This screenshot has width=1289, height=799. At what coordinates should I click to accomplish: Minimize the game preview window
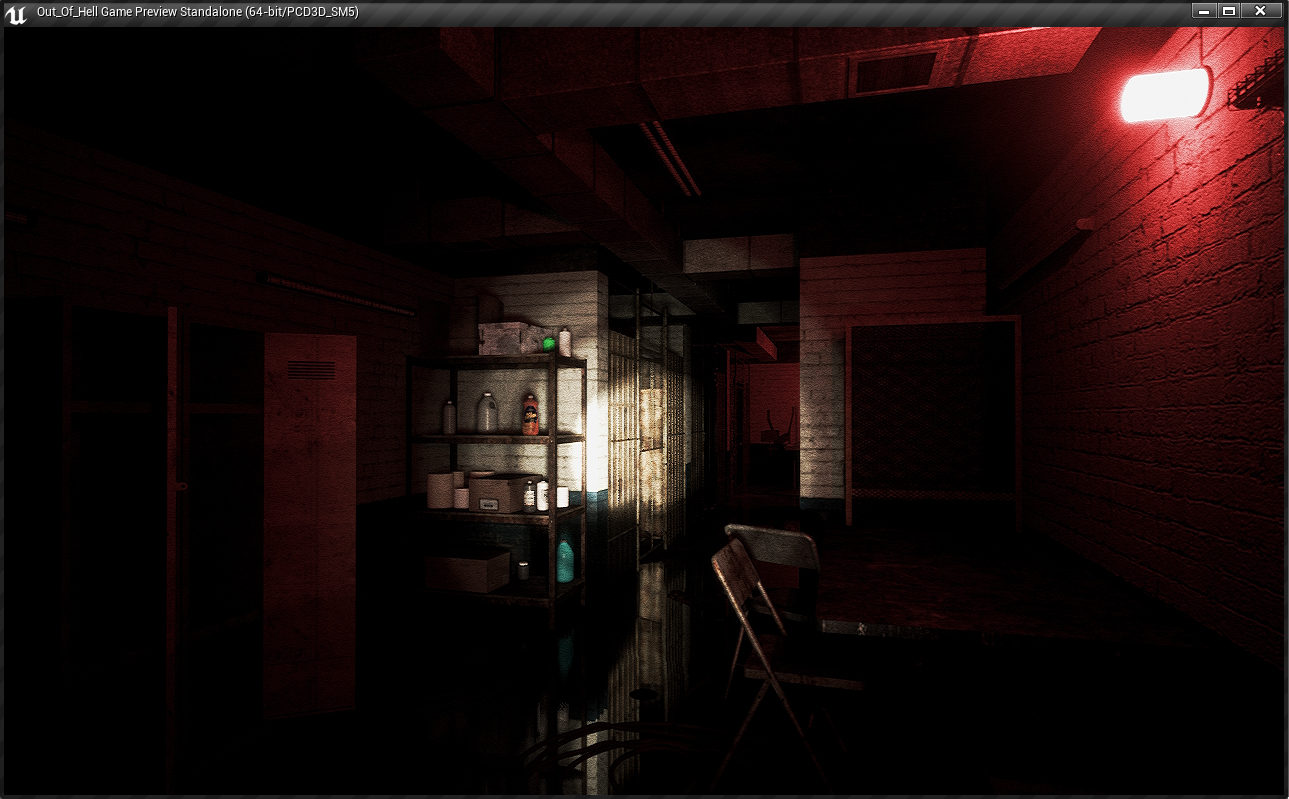[1202, 11]
